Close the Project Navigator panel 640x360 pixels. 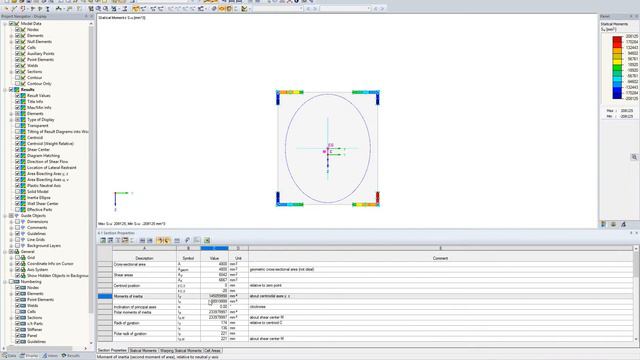(x=92, y=16)
